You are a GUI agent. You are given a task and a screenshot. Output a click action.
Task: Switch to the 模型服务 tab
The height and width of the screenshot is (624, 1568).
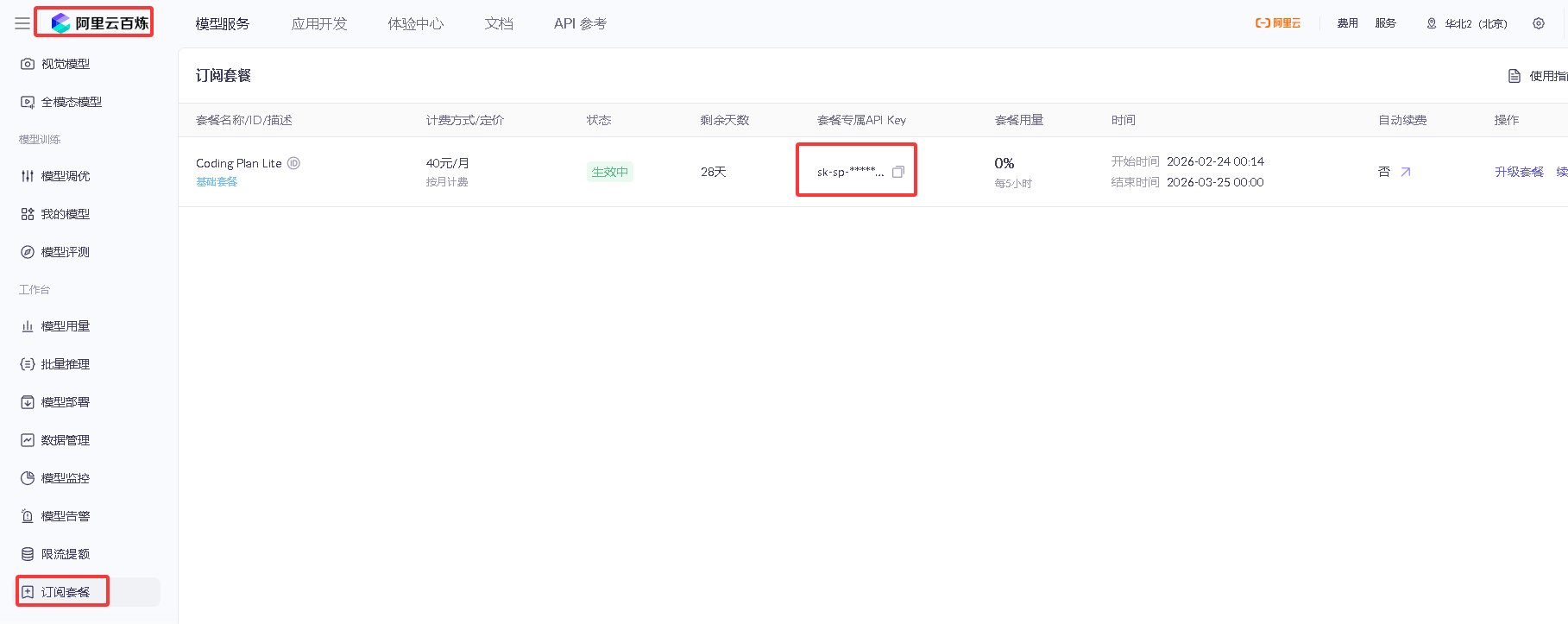(x=222, y=23)
